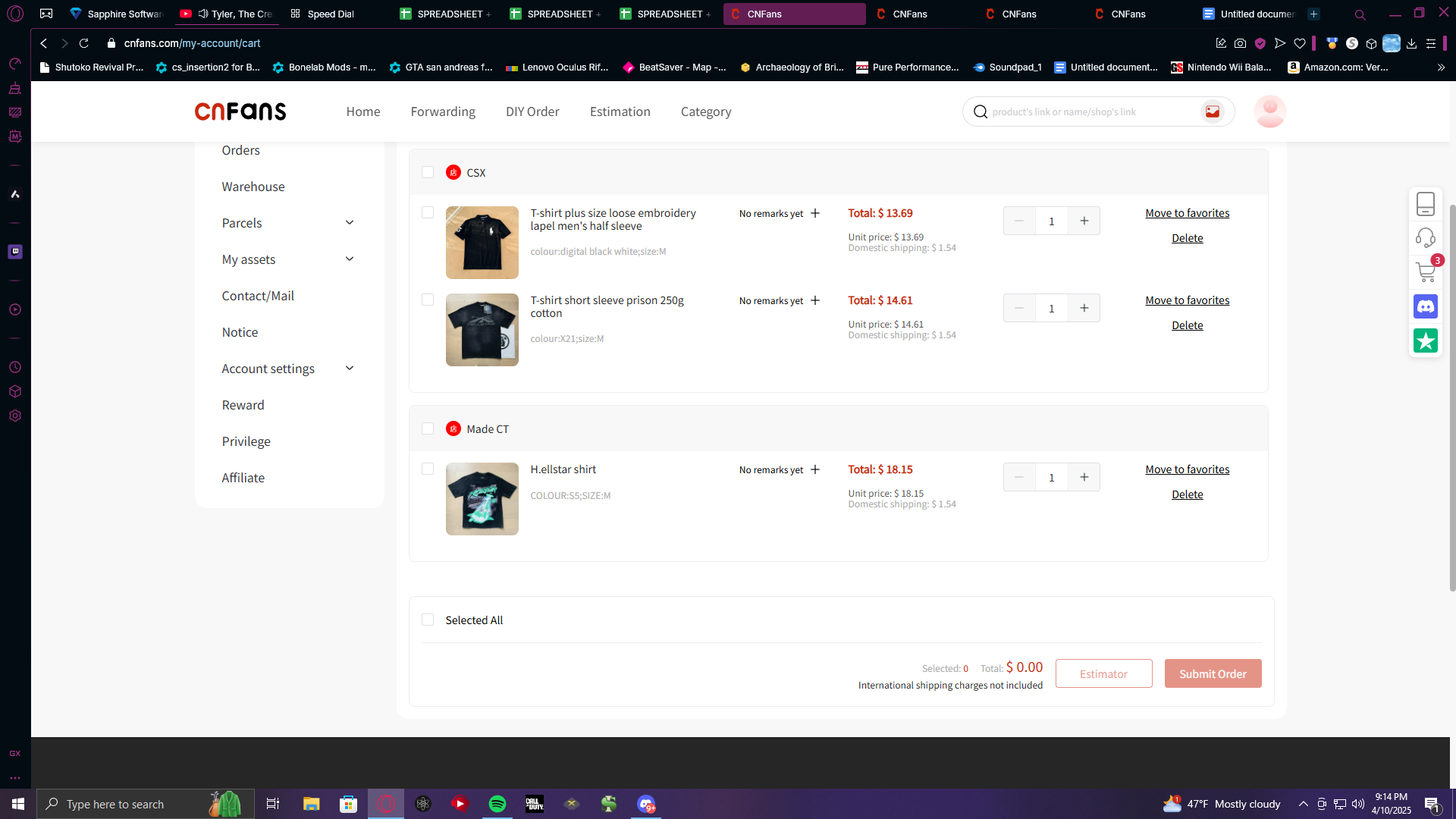Expand the Parcels menu
Image resolution: width=1456 pixels, height=819 pixels.
[350, 223]
